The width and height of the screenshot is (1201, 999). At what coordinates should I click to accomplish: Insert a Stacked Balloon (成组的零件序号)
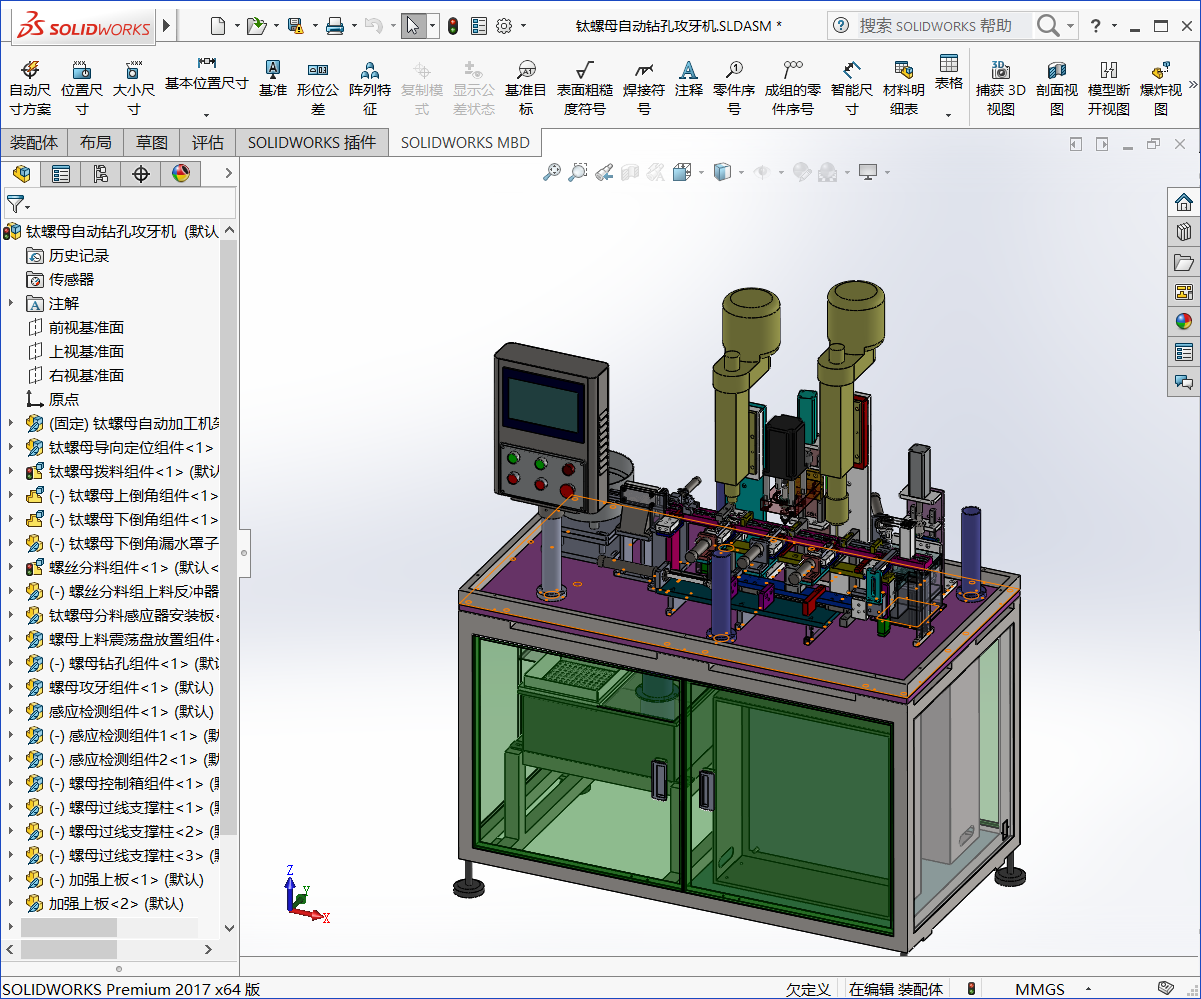pyautogui.click(x=793, y=87)
